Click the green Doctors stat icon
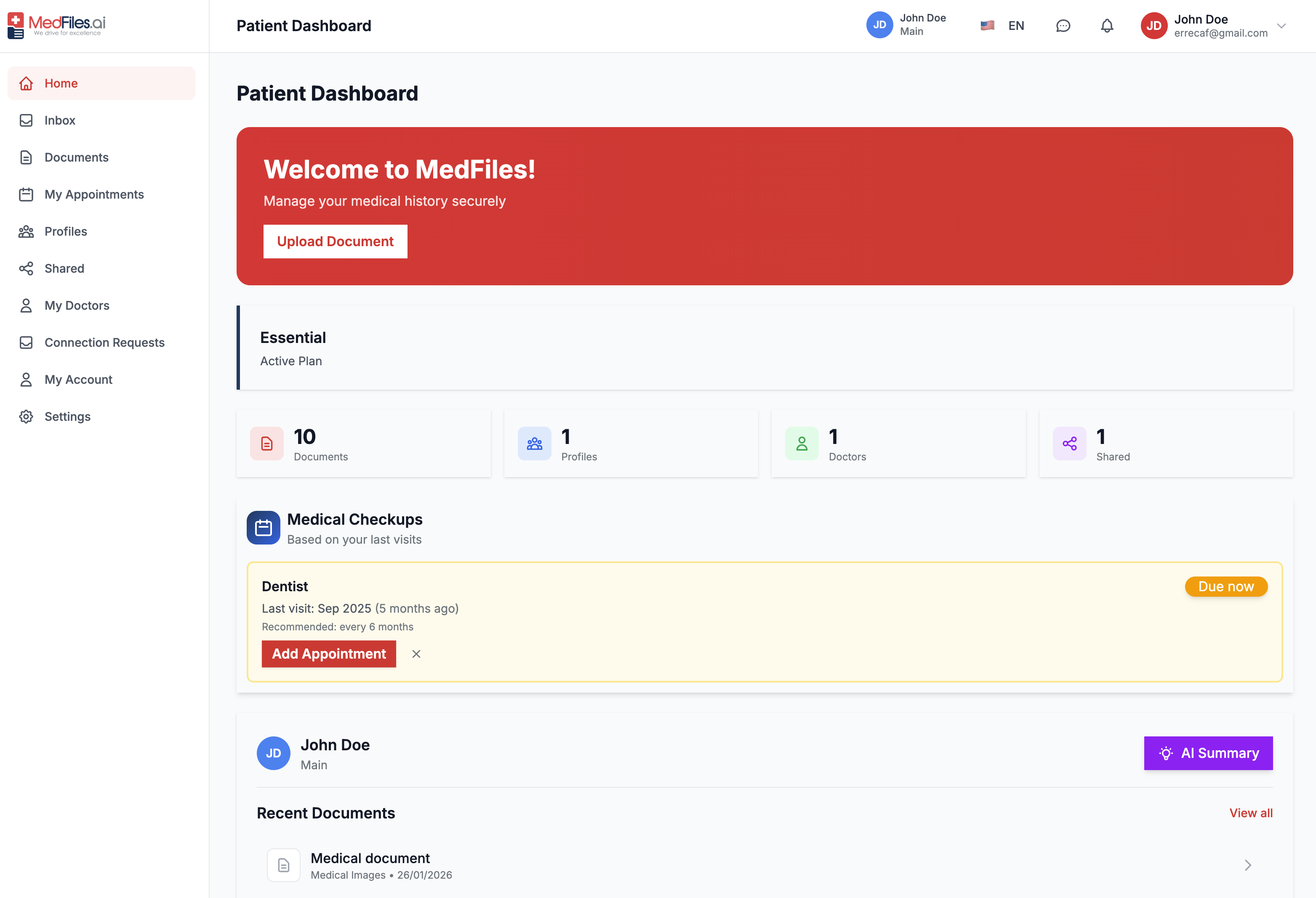 point(801,443)
